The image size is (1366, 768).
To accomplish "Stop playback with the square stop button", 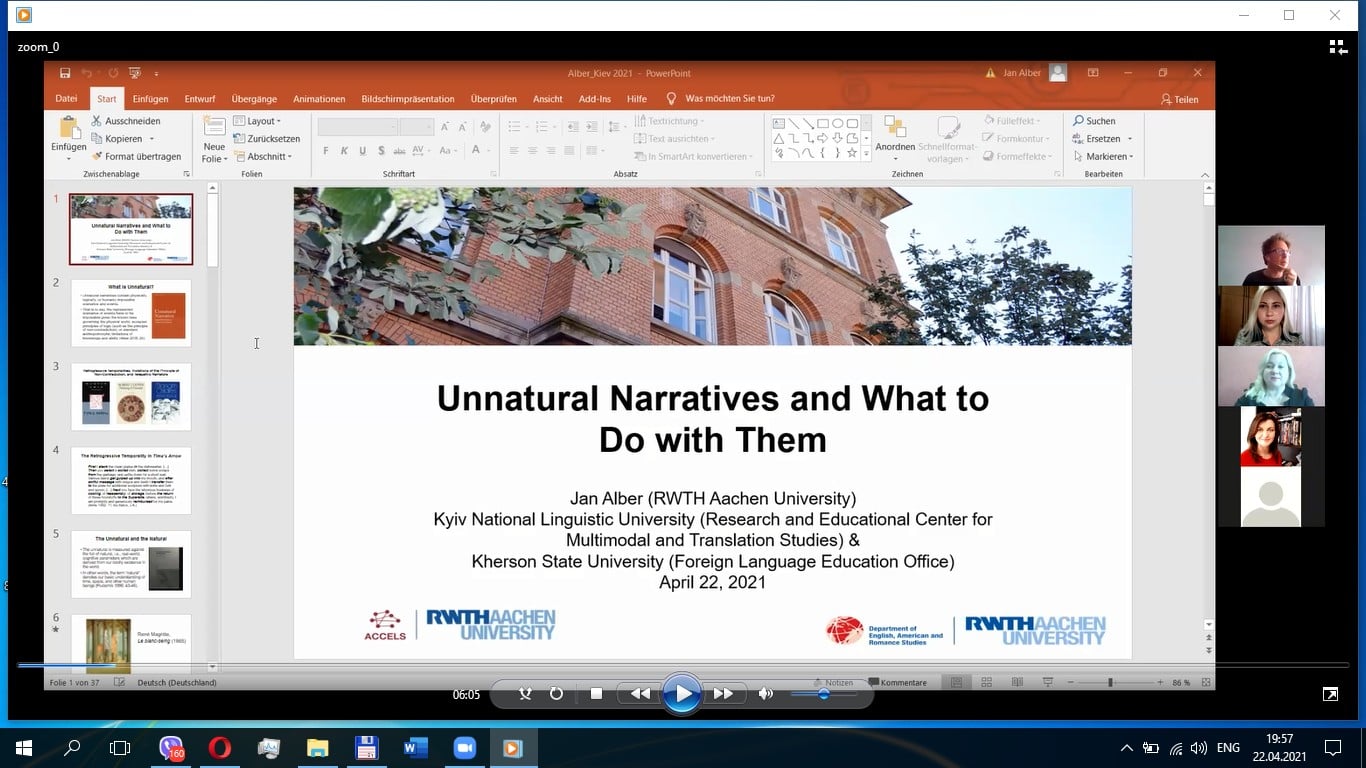I will tap(596, 694).
